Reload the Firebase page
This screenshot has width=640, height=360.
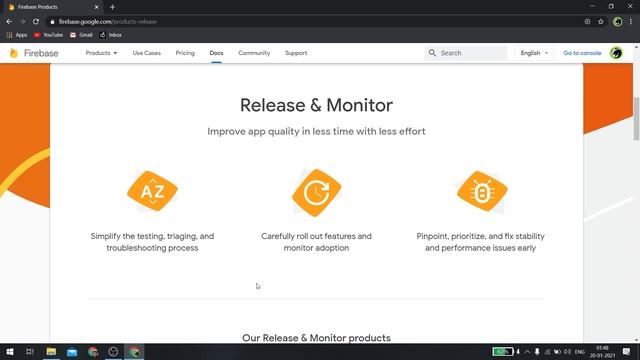[x=36, y=22]
